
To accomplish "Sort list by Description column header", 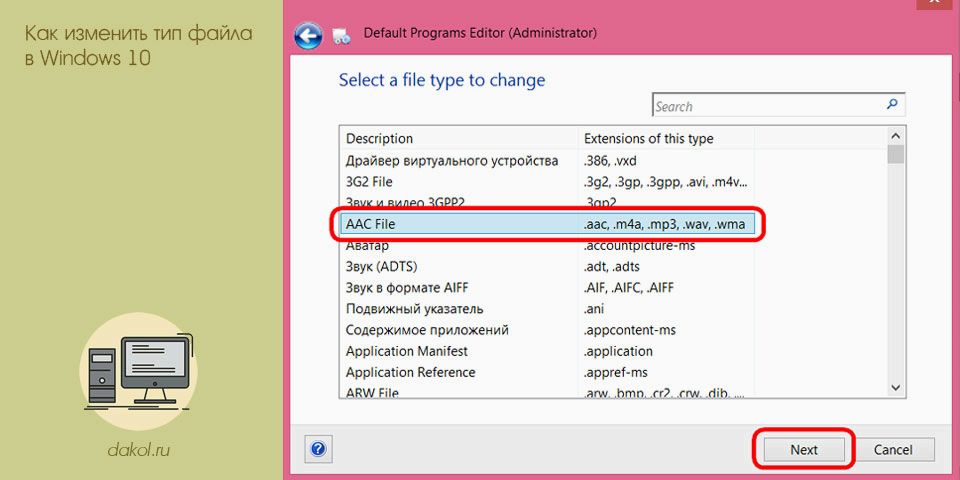I will 459,138.
